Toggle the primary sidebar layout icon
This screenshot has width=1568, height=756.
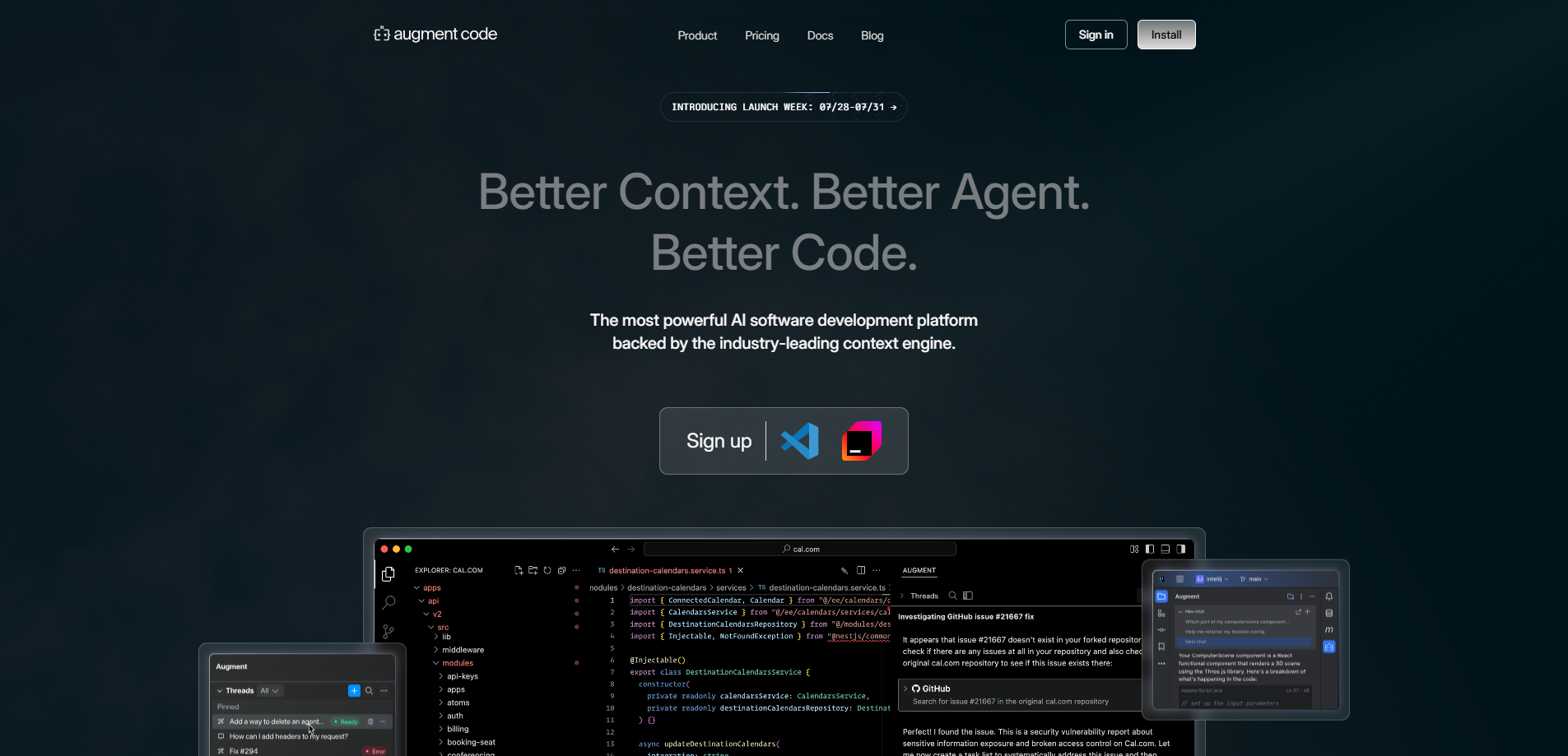coord(1150,550)
